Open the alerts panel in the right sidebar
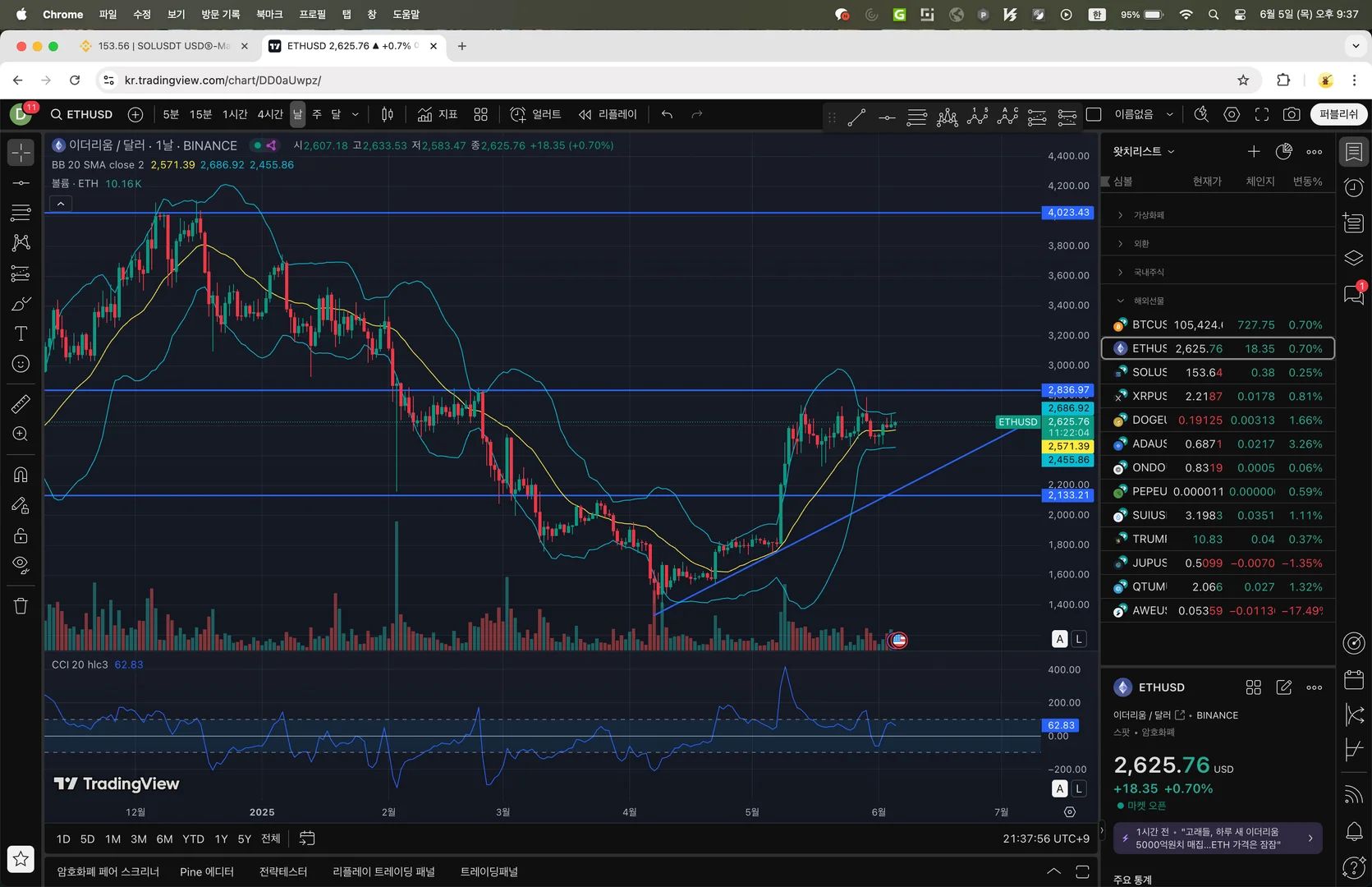 click(x=1354, y=188)
